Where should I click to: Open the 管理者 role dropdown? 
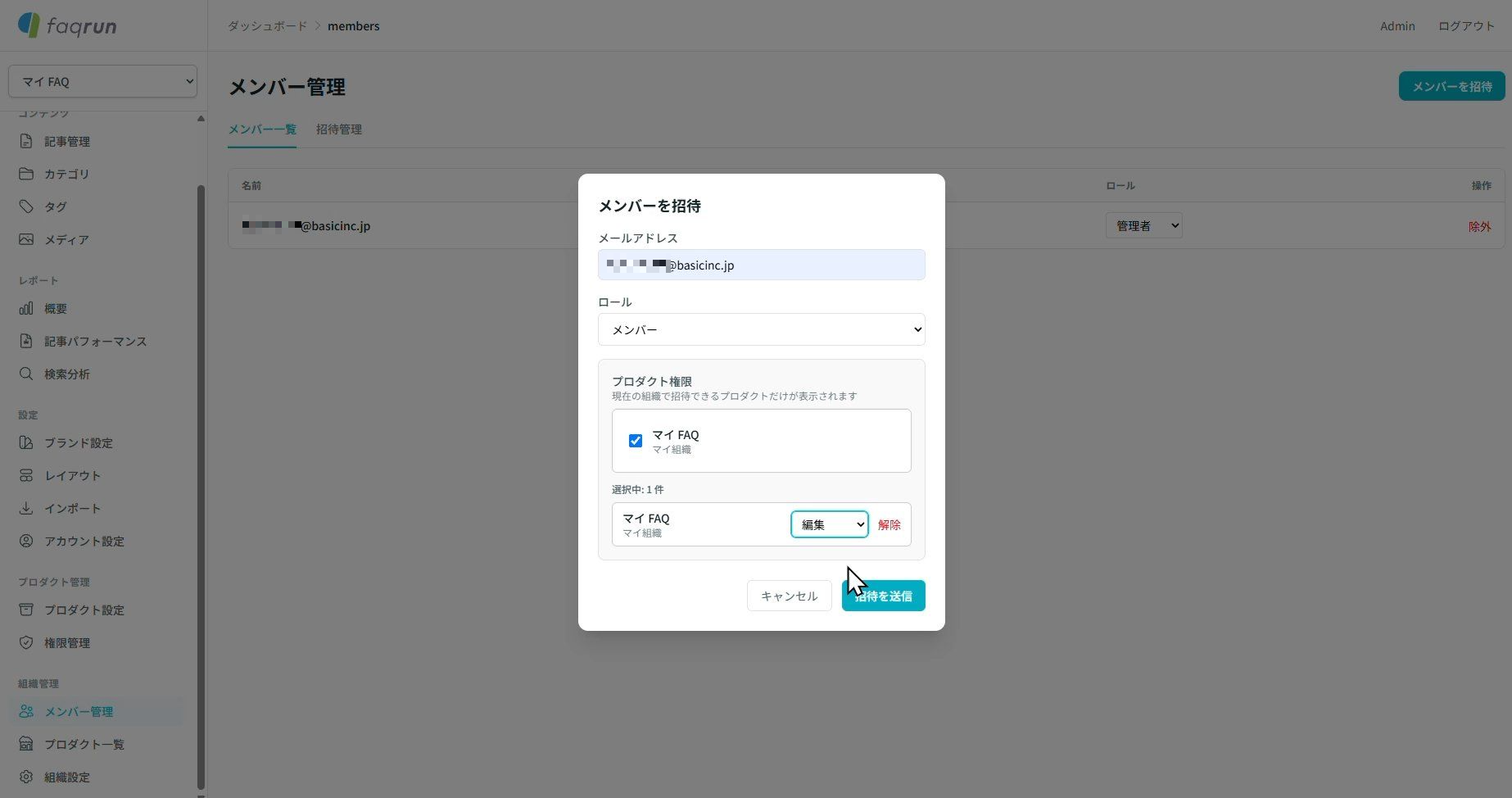(x=1143, y=225)
